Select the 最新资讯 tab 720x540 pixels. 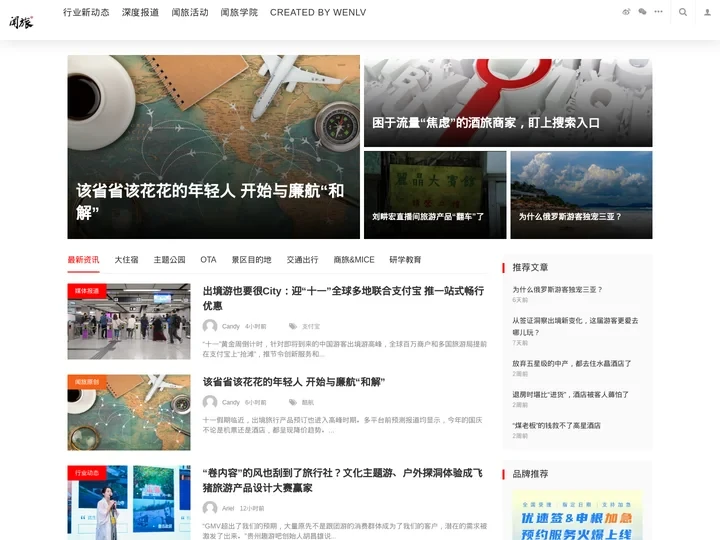tap(83, 260)
